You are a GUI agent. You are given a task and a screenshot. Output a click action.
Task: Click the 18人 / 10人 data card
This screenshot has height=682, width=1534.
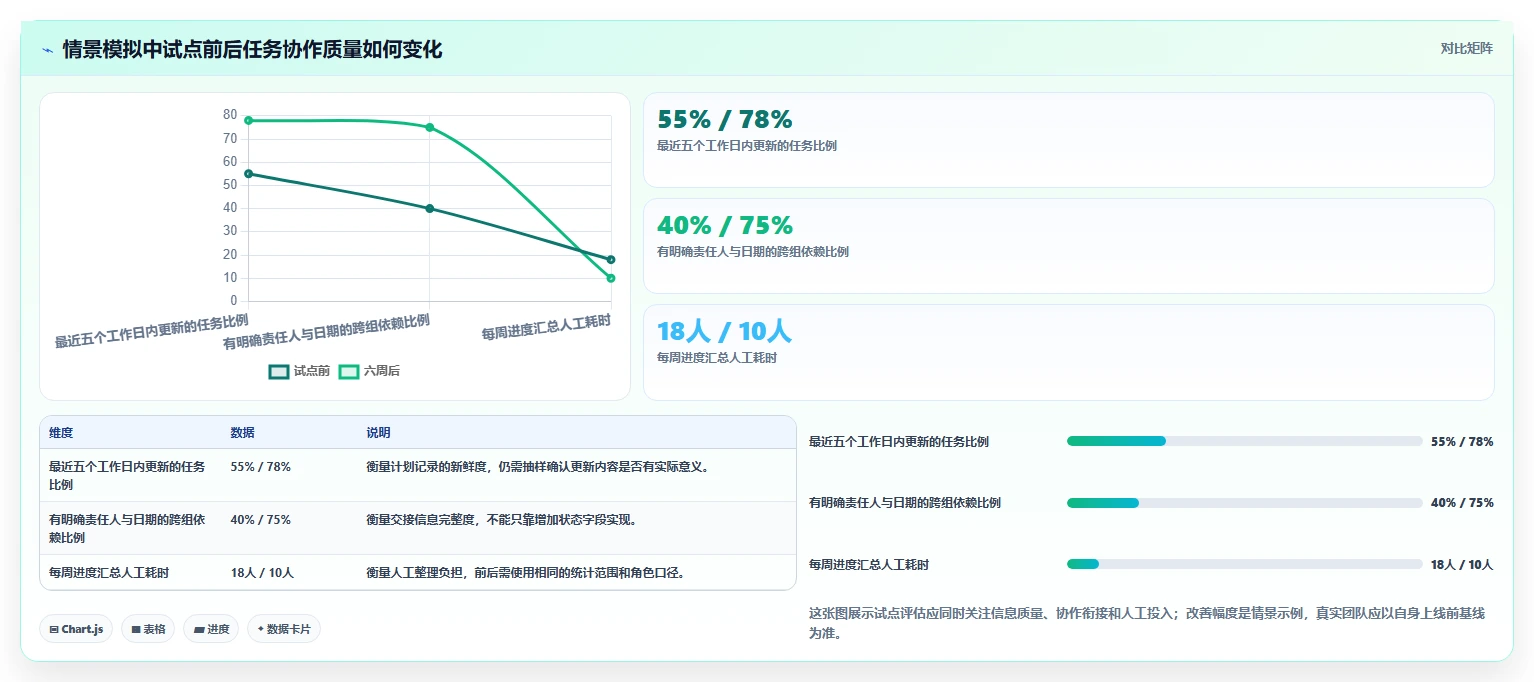coord(1068,352)
